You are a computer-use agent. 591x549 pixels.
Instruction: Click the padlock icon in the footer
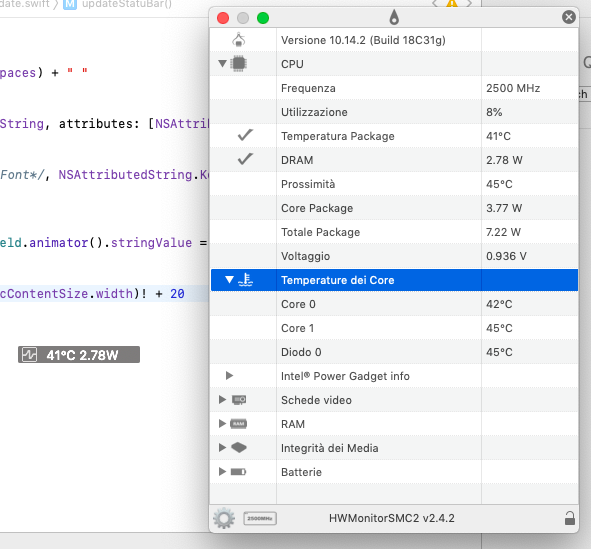pyautogui.click(x=570, y=518)
